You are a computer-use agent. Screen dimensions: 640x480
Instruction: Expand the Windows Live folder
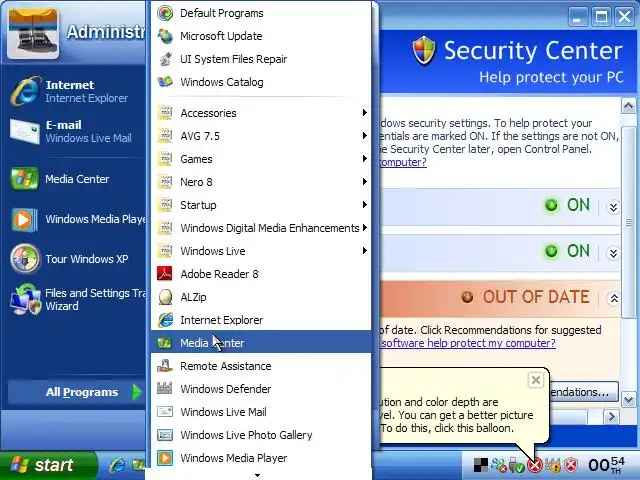(x=261, y=251)
